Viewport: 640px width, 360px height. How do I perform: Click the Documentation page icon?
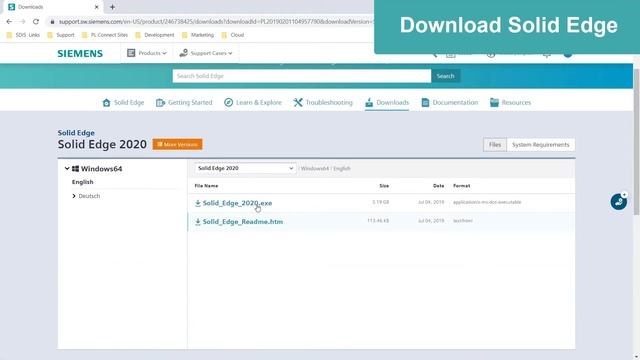click(x=425, y=102)
